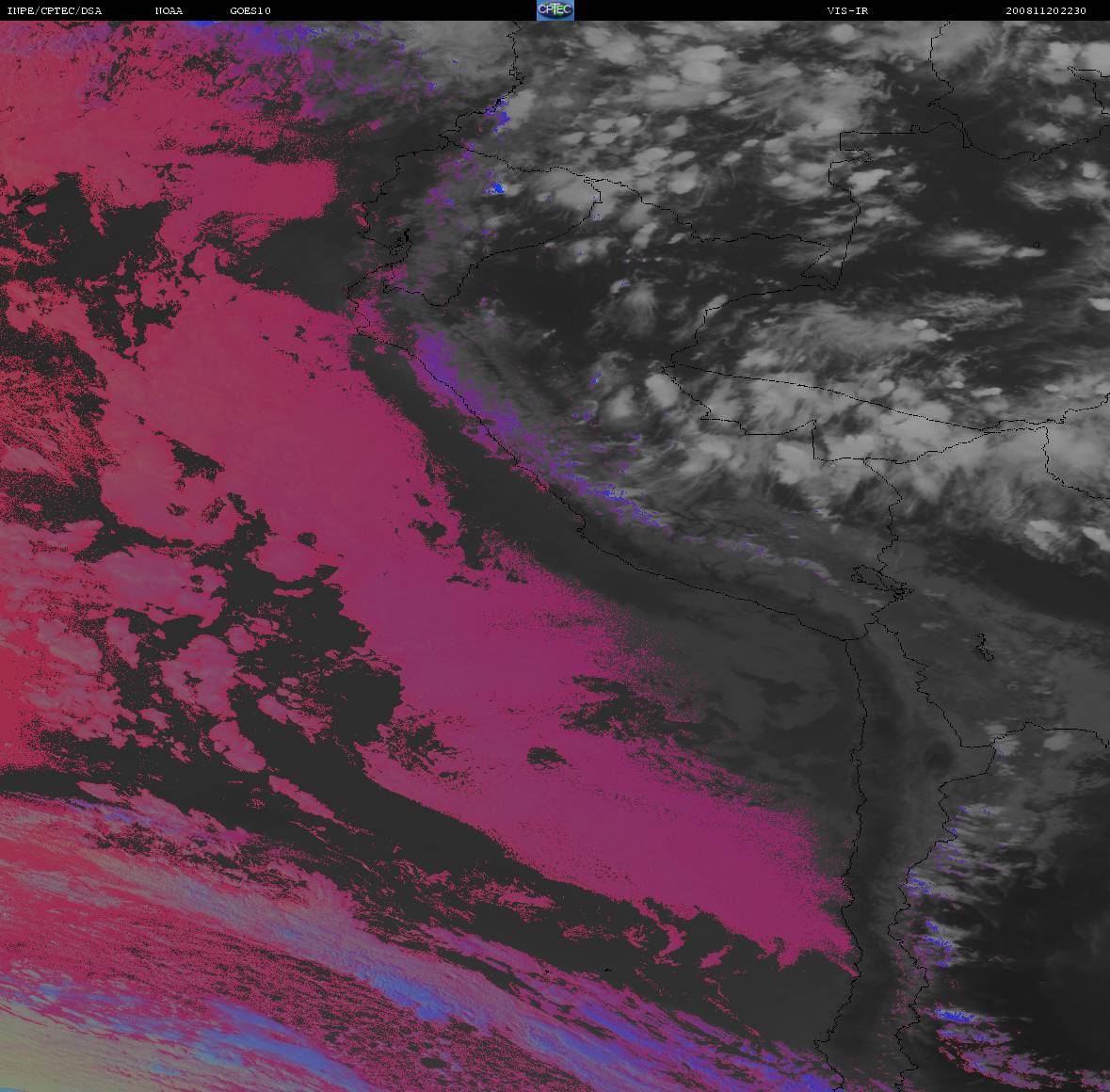Viewport: 1110px width, 1092px height.
Task: Select the INPE/CPTEC/DSA header label
Action: (x=55, y=10)
